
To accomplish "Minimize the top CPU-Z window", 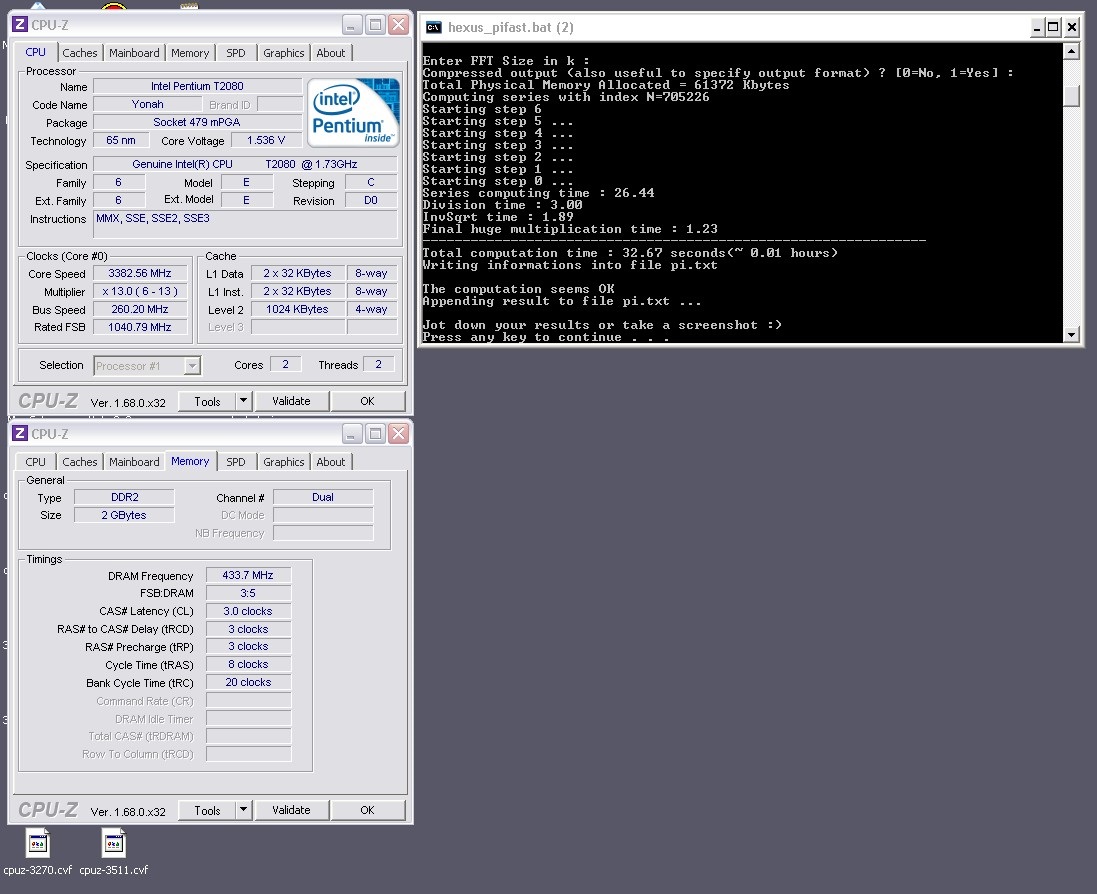I will coord(352,25).
